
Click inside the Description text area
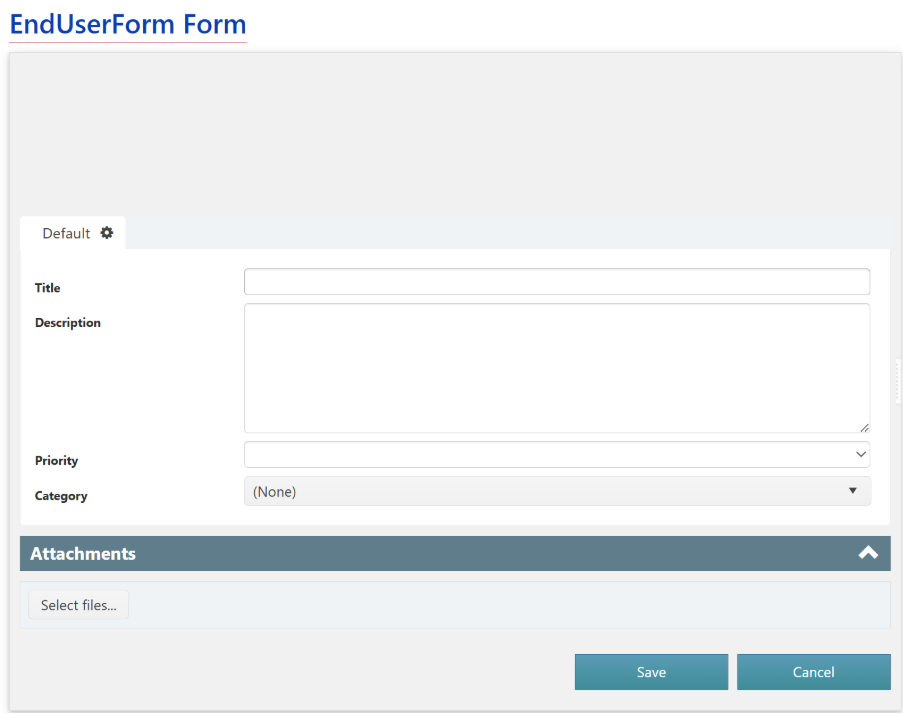(x=556, y=367)
